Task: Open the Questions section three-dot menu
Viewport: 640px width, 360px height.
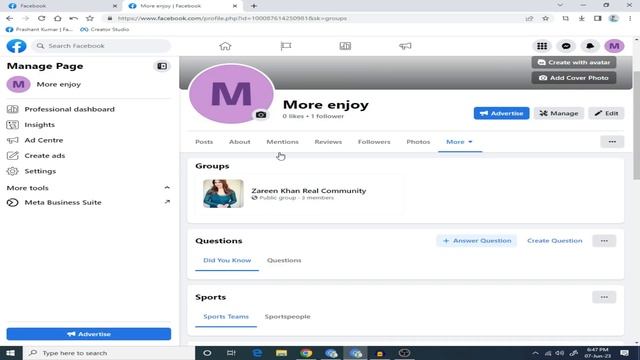Action: click(604, 241)
